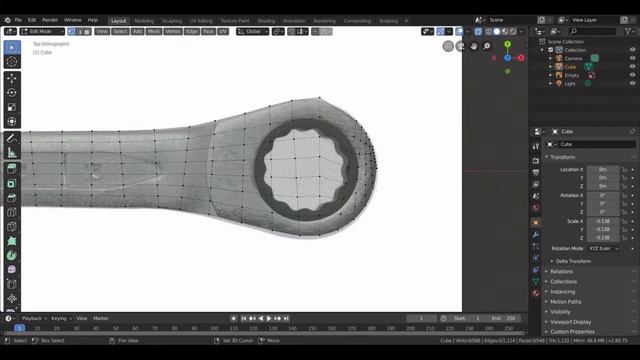Switch to wireframe shading
640x360 pixels.
coord(489,31)
